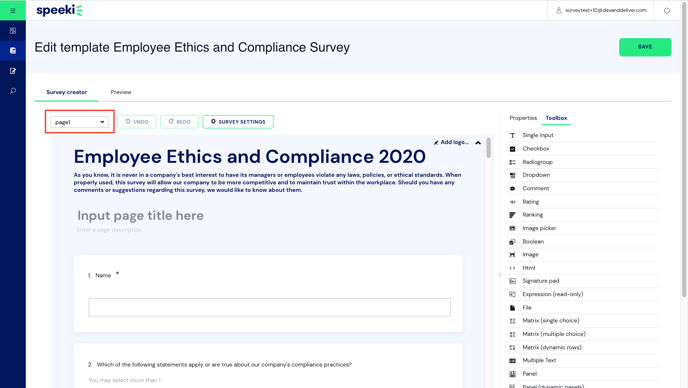Open the search icon in sidebar

point(13,91)
